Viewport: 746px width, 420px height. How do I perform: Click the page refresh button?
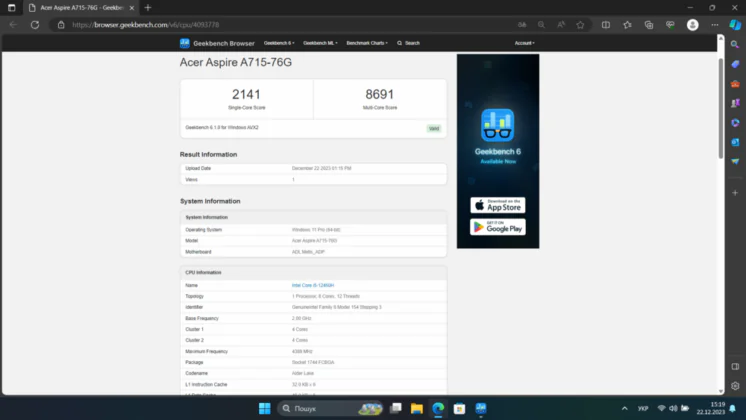click(35, 25)
